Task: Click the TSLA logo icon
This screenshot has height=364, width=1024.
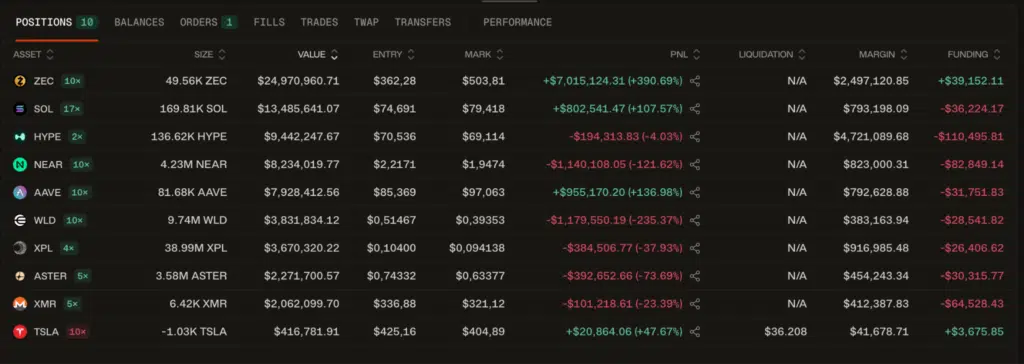Action: pos(20,332)
